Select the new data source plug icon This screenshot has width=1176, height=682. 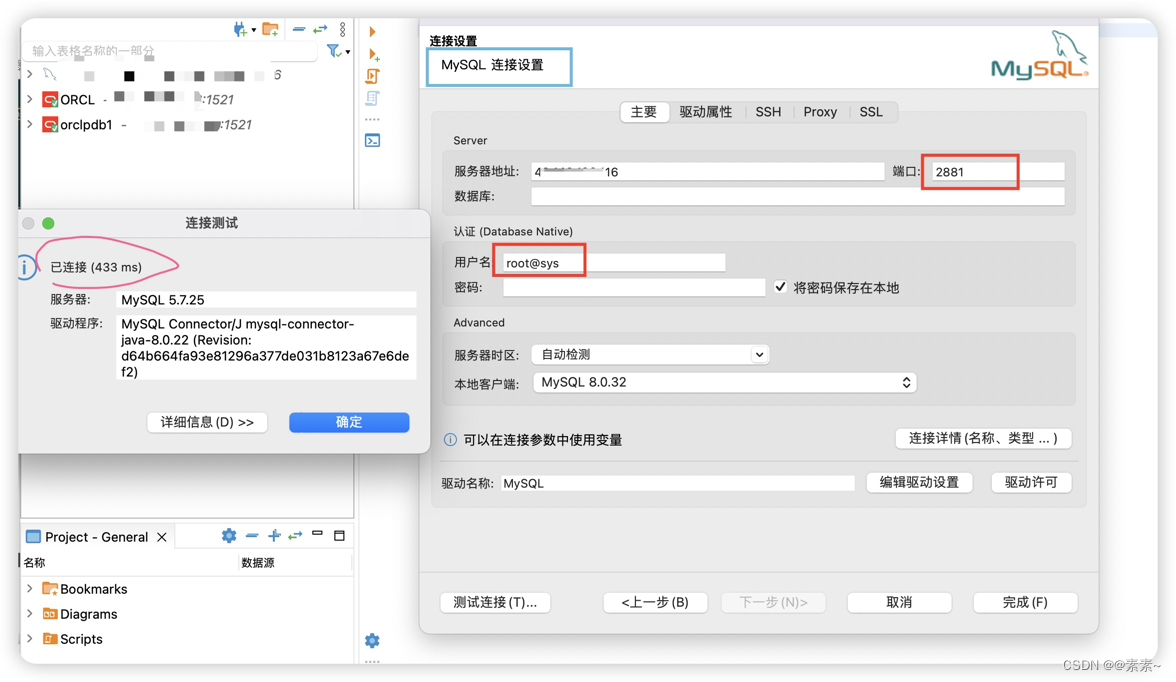point(240,29)
